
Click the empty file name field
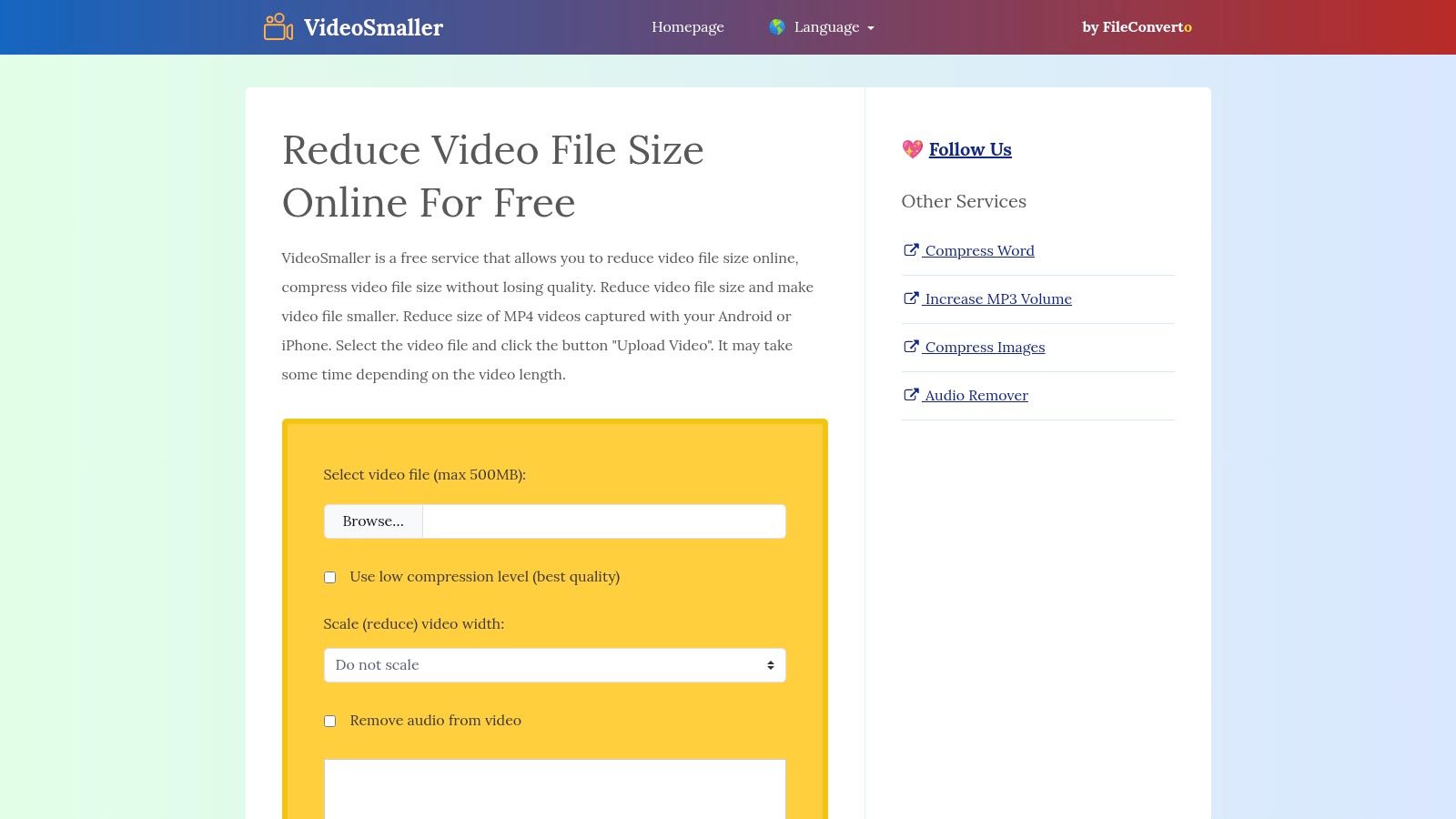pos(604,521)
